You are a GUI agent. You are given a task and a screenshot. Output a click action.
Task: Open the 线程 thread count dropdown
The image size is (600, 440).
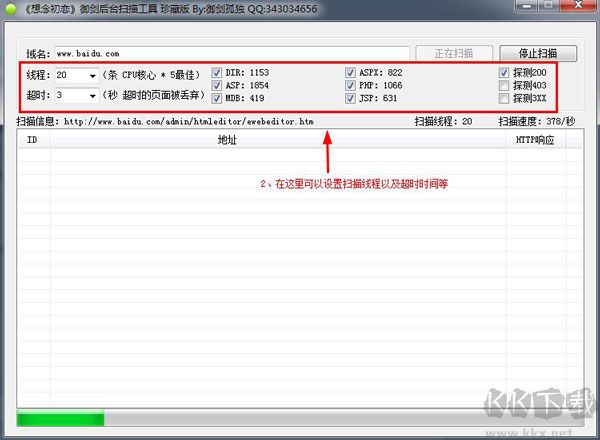92,76
